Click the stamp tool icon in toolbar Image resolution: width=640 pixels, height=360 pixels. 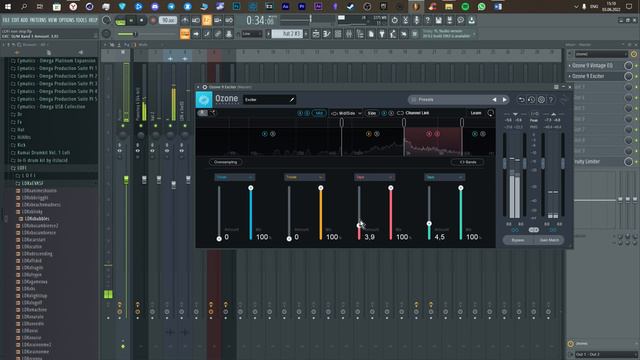[229, 34]
